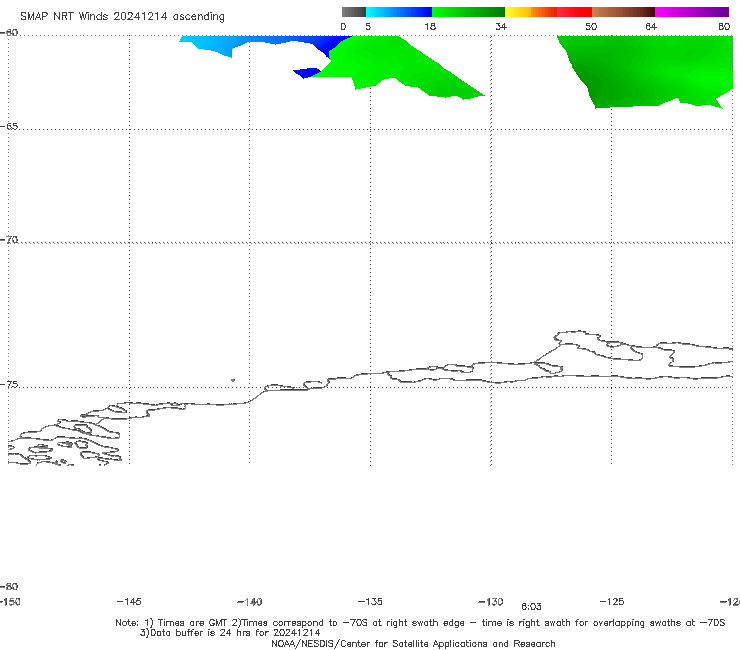Click the longitude label '-125'
Image resolution: width=740 pixels, height=650 pixels.
[612, 601]
